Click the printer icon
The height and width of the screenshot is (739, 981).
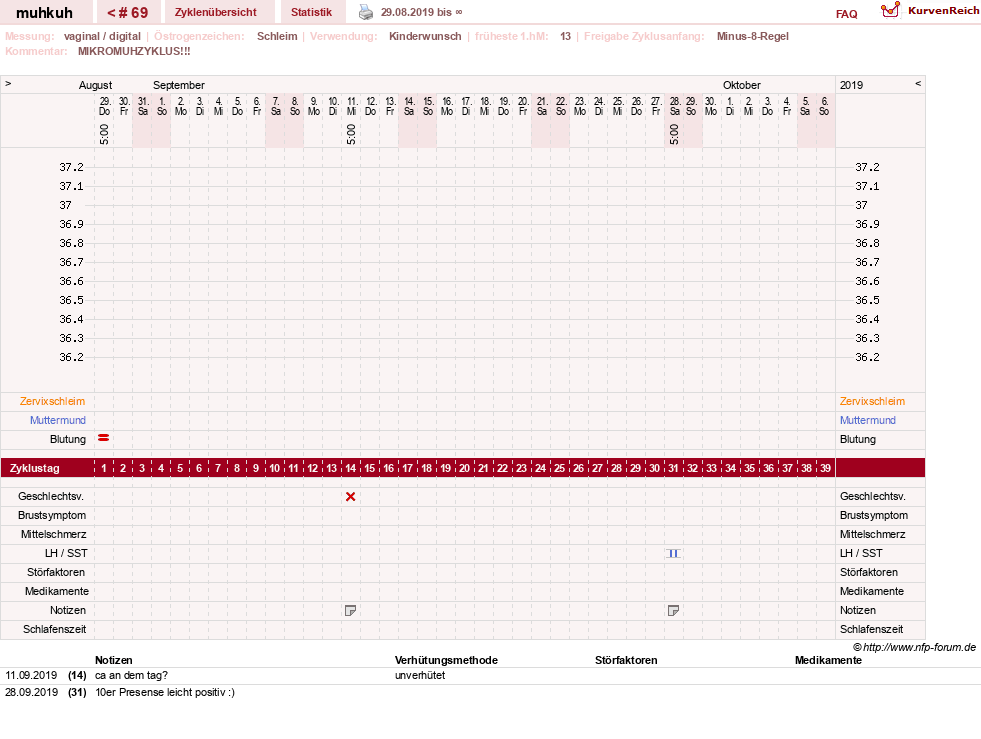point(366,12)
